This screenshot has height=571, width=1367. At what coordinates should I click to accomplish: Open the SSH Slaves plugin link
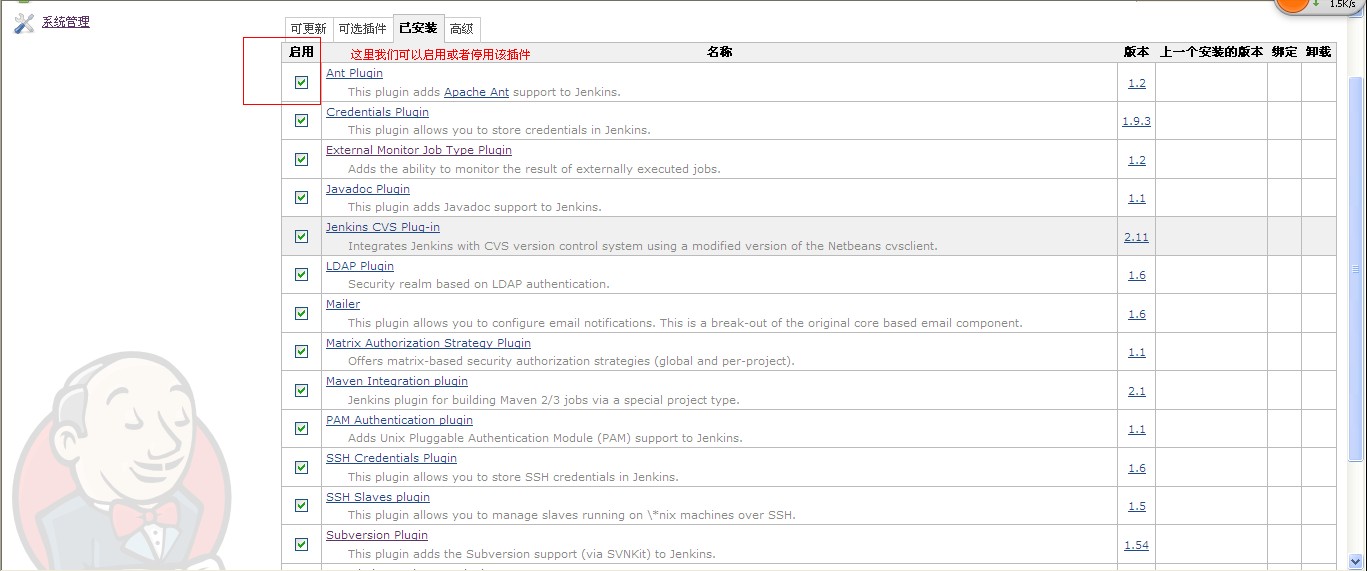(x=378, y=497)
